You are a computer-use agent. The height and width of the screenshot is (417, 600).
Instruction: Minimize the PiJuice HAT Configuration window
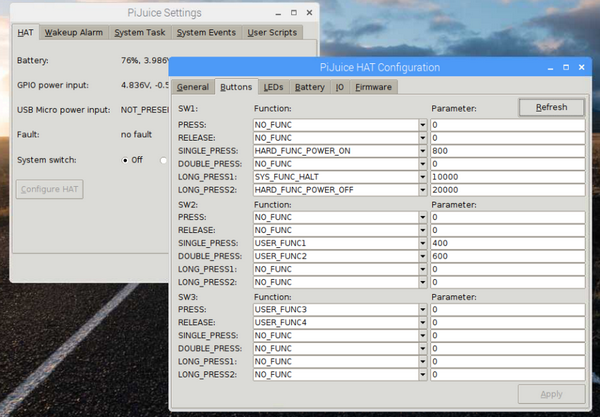550,68
